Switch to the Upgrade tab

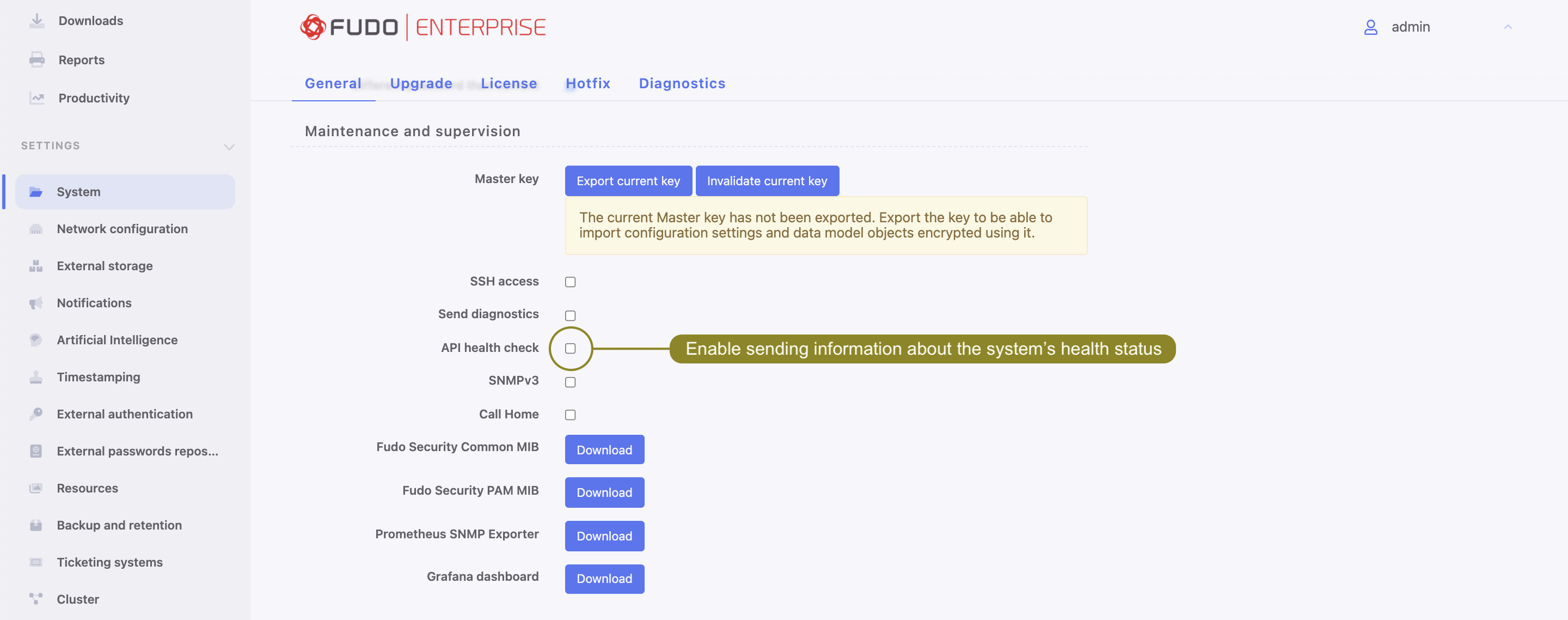tap(421, 83)
